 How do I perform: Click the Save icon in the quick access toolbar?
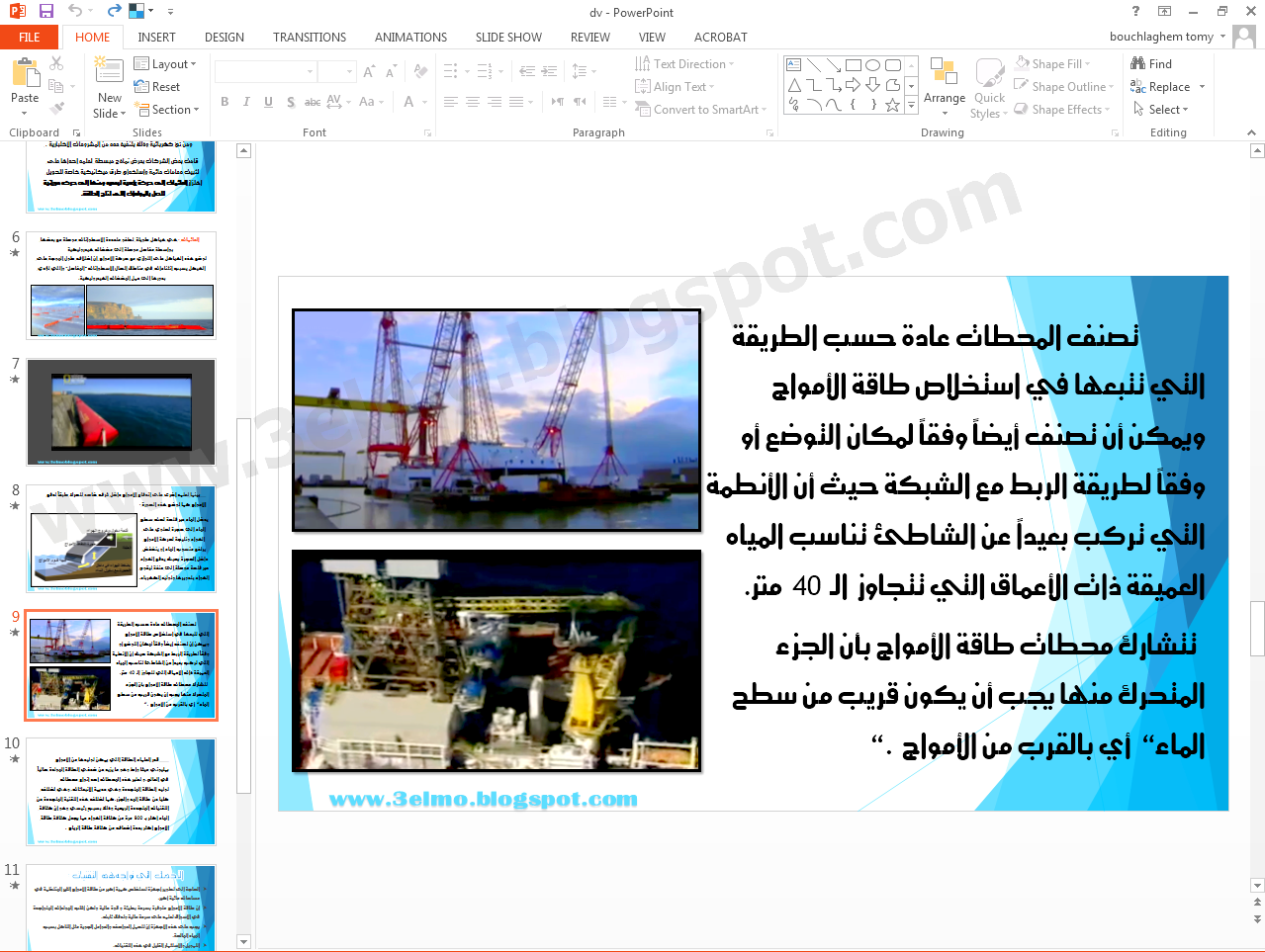pos(45,11)
